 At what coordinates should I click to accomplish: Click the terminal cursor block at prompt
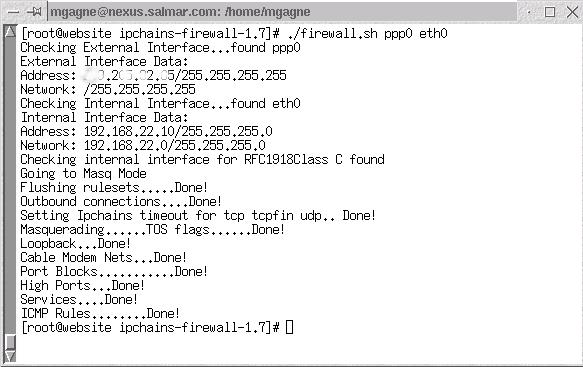click(x=290, y=328)
